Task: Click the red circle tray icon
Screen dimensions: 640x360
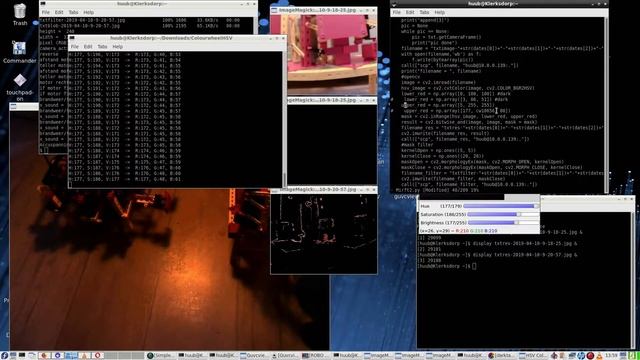Action: pos(590,356)
